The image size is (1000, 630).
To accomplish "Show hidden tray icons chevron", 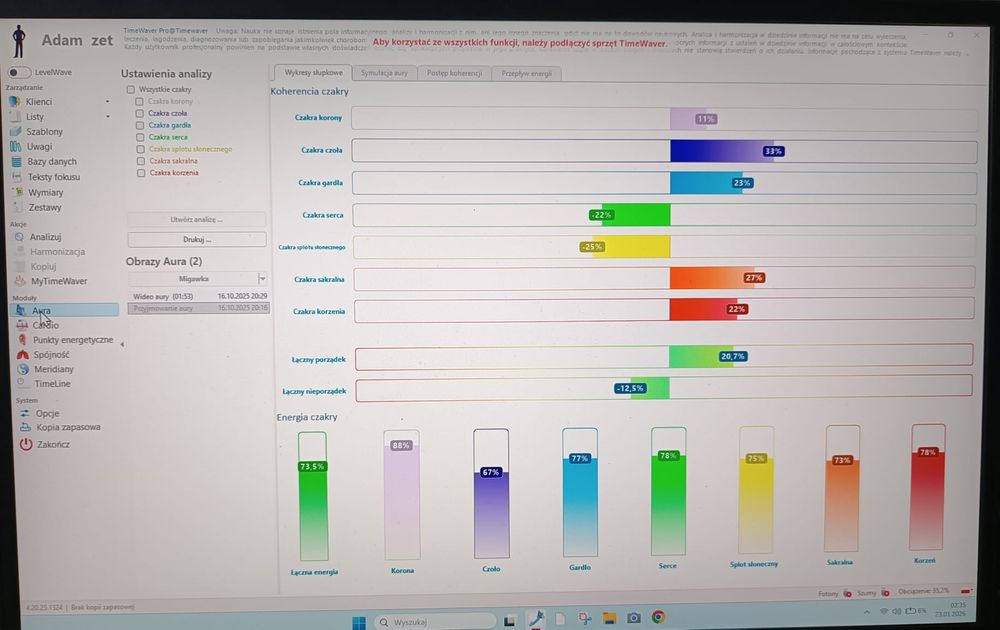I will (867, 612).
